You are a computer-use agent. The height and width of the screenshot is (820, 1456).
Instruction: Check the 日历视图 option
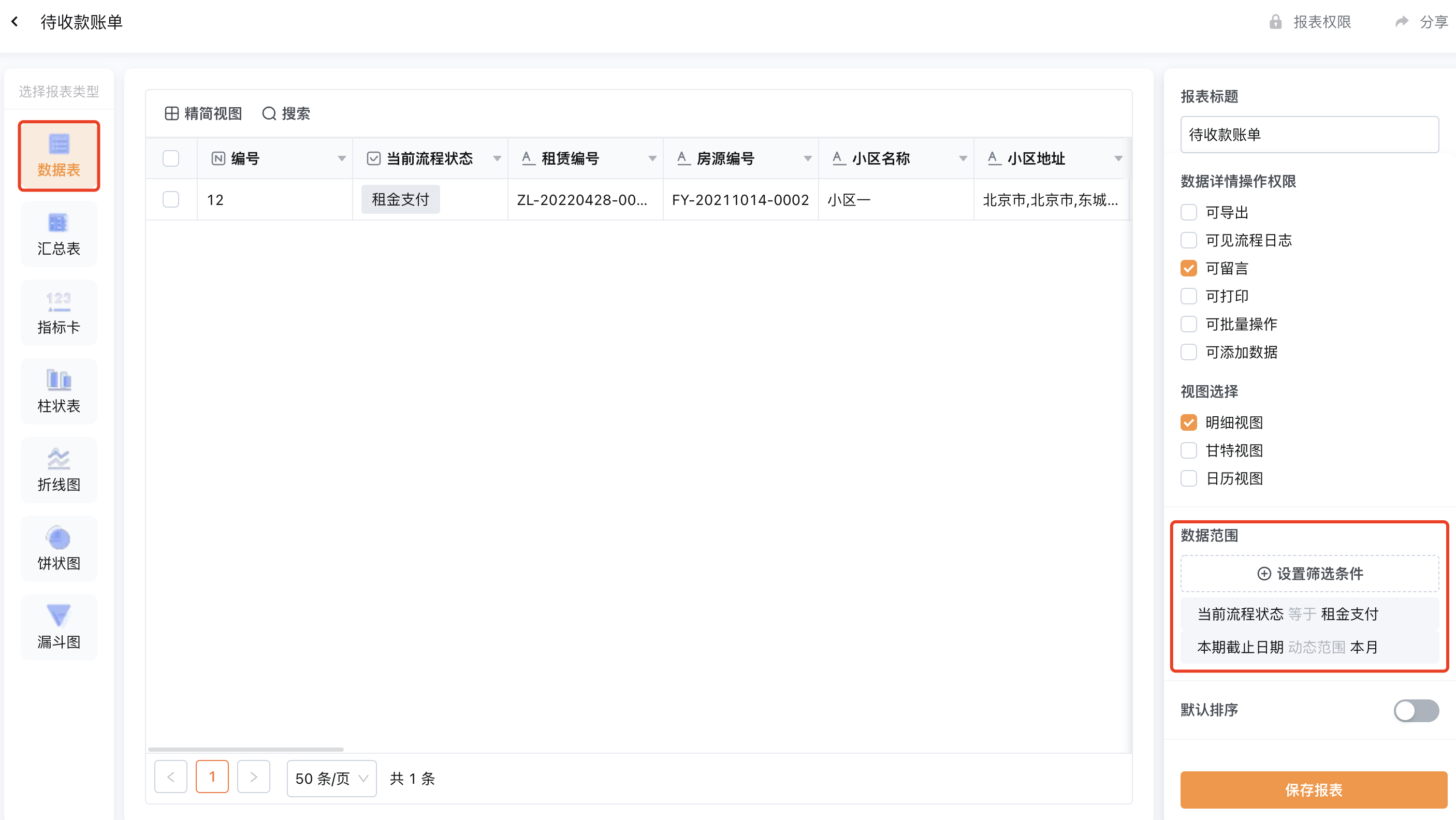pos(1189,479)
